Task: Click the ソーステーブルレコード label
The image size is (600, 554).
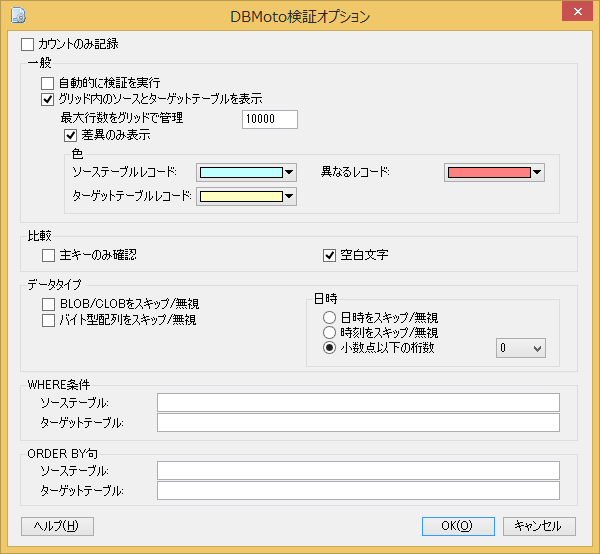Action: pos(124,172)
